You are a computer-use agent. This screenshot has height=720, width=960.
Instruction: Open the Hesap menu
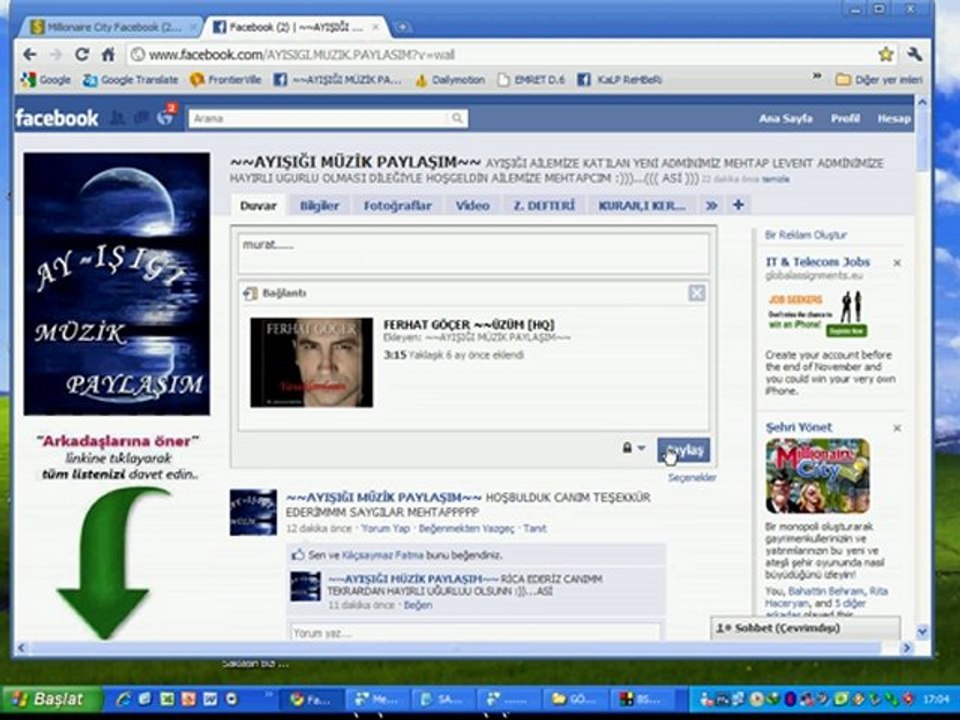click(894, 118)
